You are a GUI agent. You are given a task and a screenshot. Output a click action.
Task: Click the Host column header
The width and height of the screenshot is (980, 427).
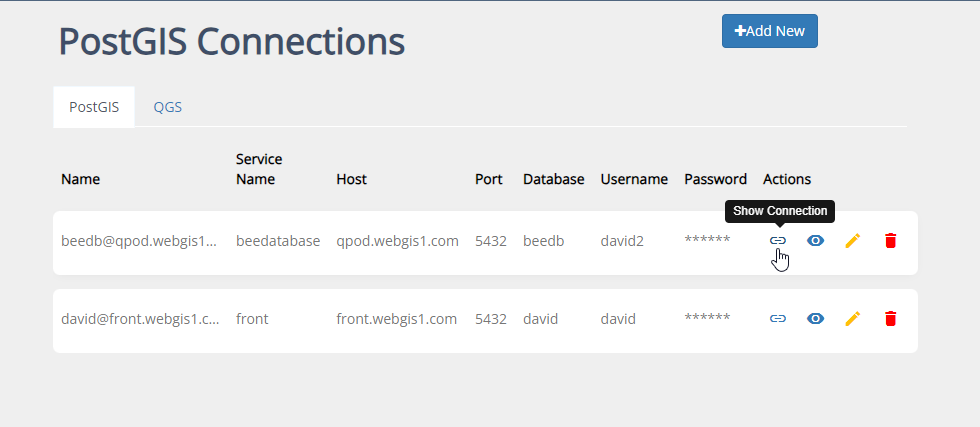(x=351, y=180)
